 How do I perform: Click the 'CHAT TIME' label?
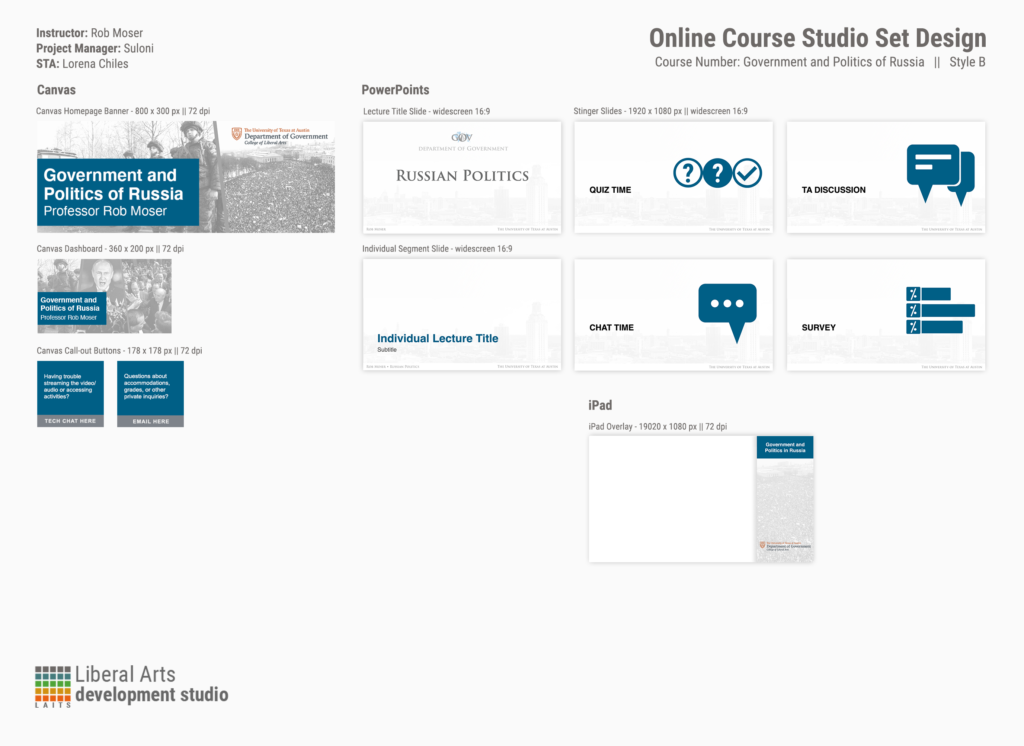[611, 328]
